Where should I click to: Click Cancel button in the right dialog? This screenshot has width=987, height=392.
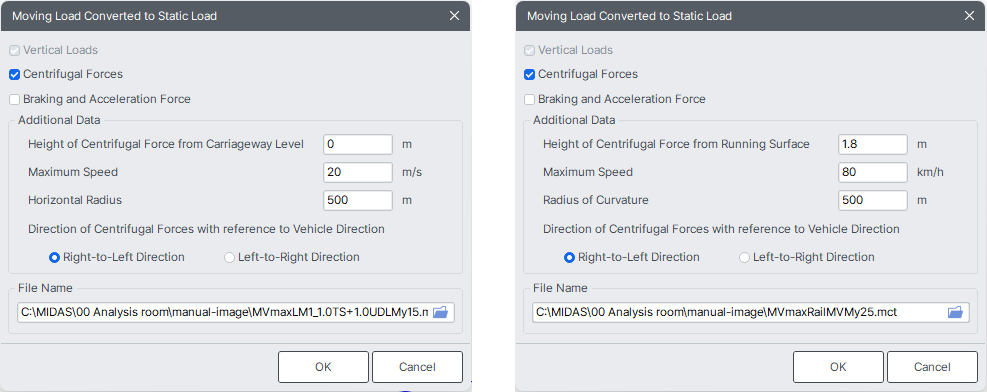tap(932, 367)
